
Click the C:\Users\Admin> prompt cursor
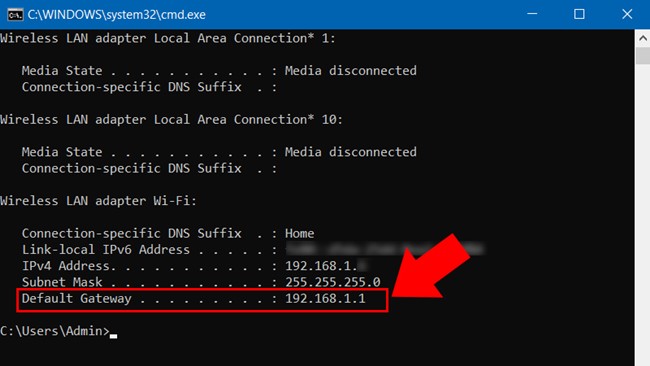[113, 336]
